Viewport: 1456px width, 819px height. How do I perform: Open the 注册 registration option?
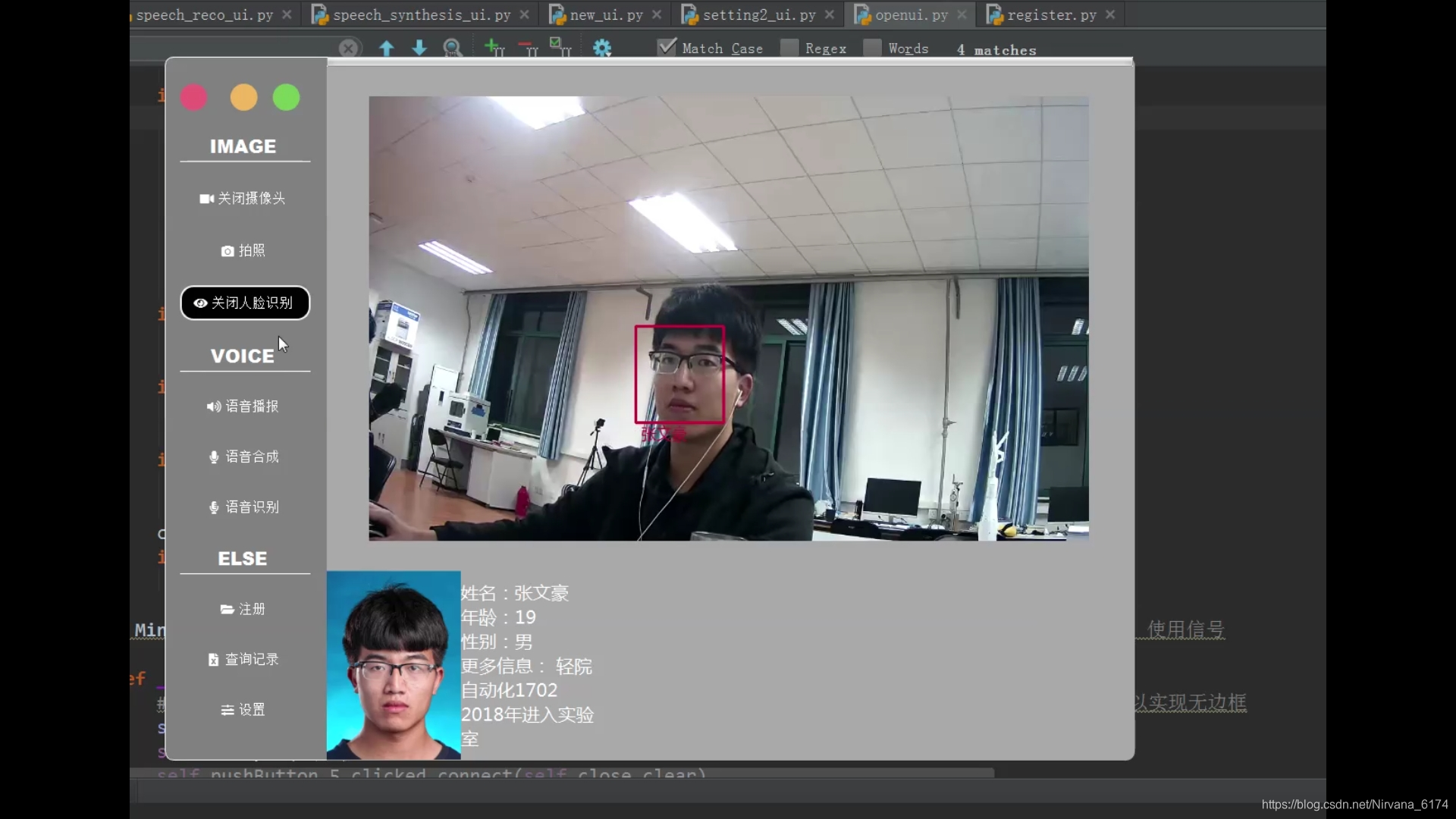[x=243, y=610]
